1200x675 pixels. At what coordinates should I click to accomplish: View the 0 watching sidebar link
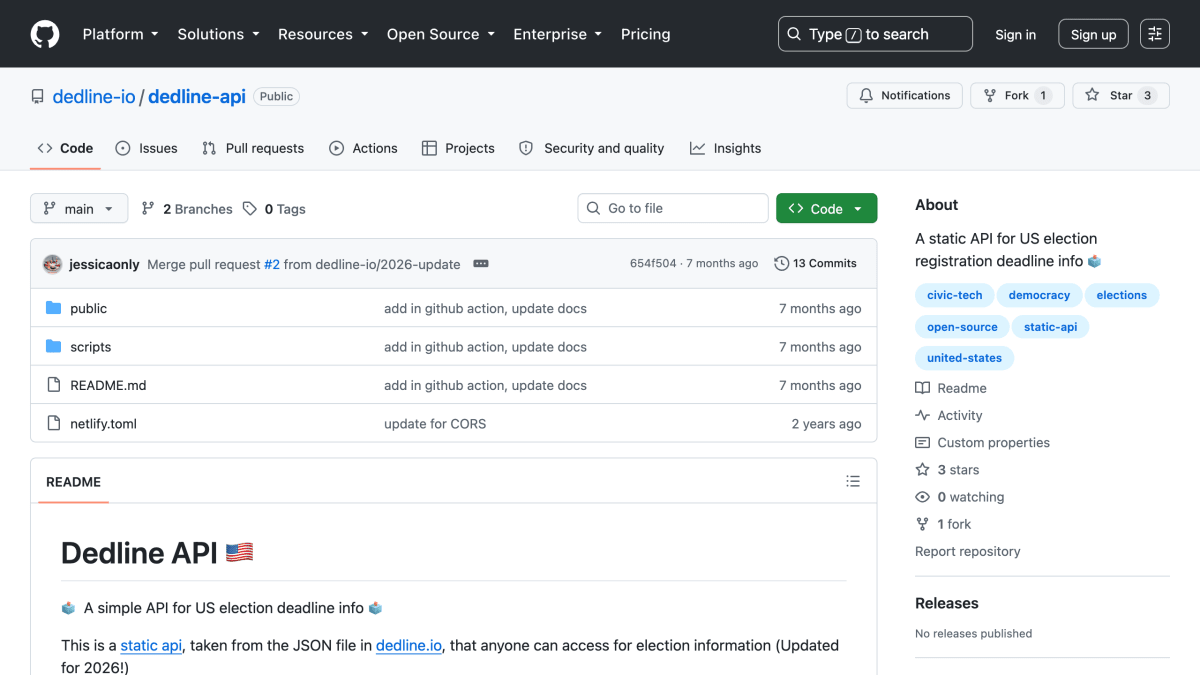(x=960, y=497)
